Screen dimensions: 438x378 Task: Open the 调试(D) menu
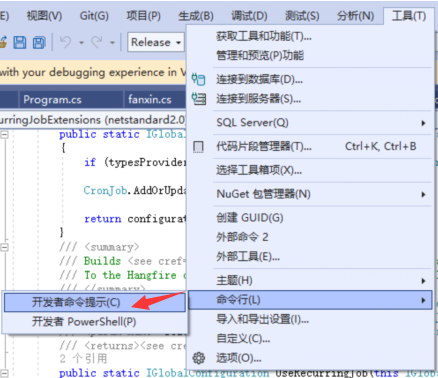tap(249, 16)
